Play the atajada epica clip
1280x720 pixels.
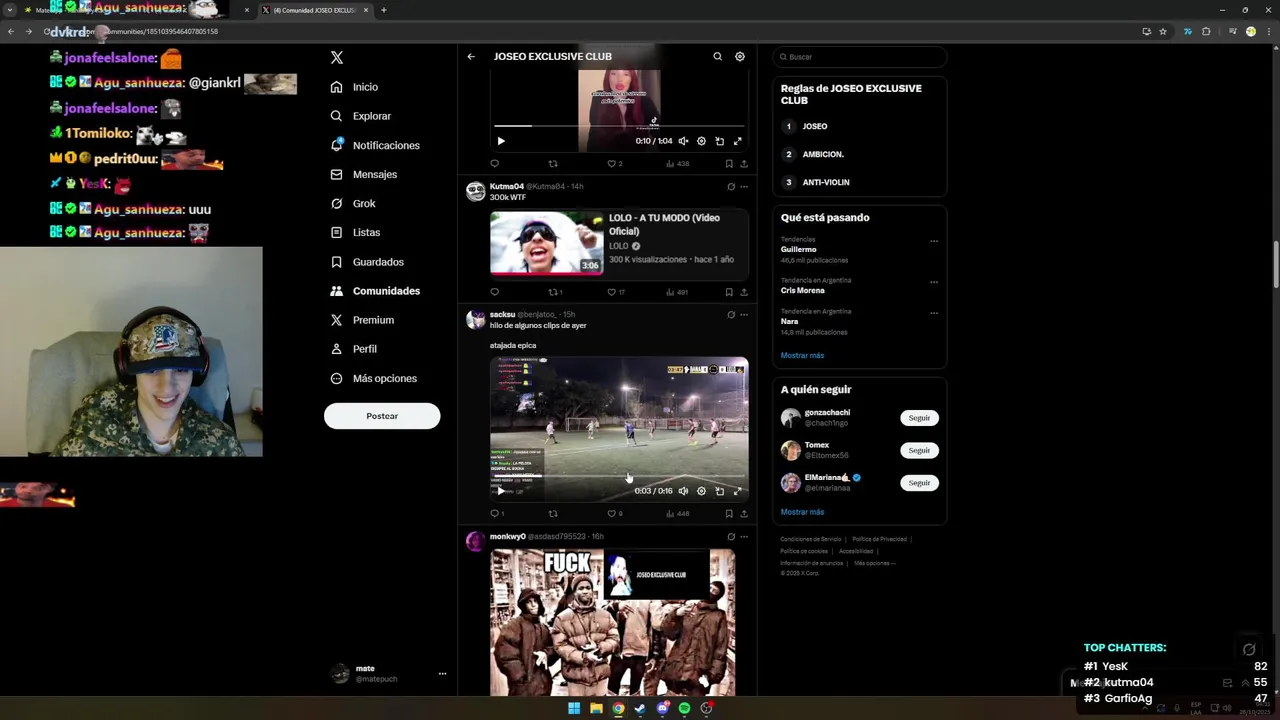(501, 491)
